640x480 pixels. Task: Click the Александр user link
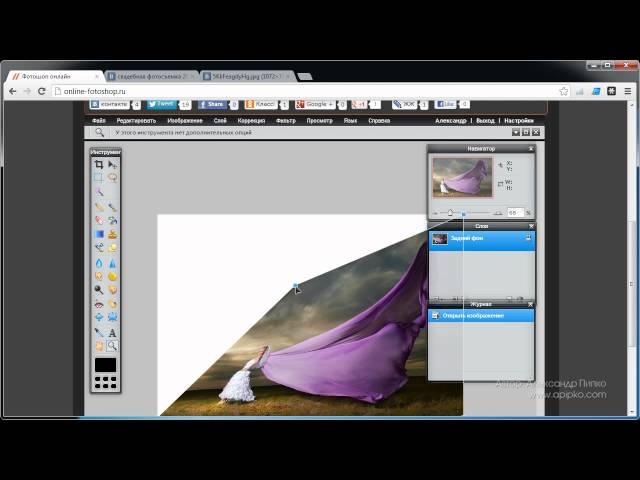click(x=451, y=121)
